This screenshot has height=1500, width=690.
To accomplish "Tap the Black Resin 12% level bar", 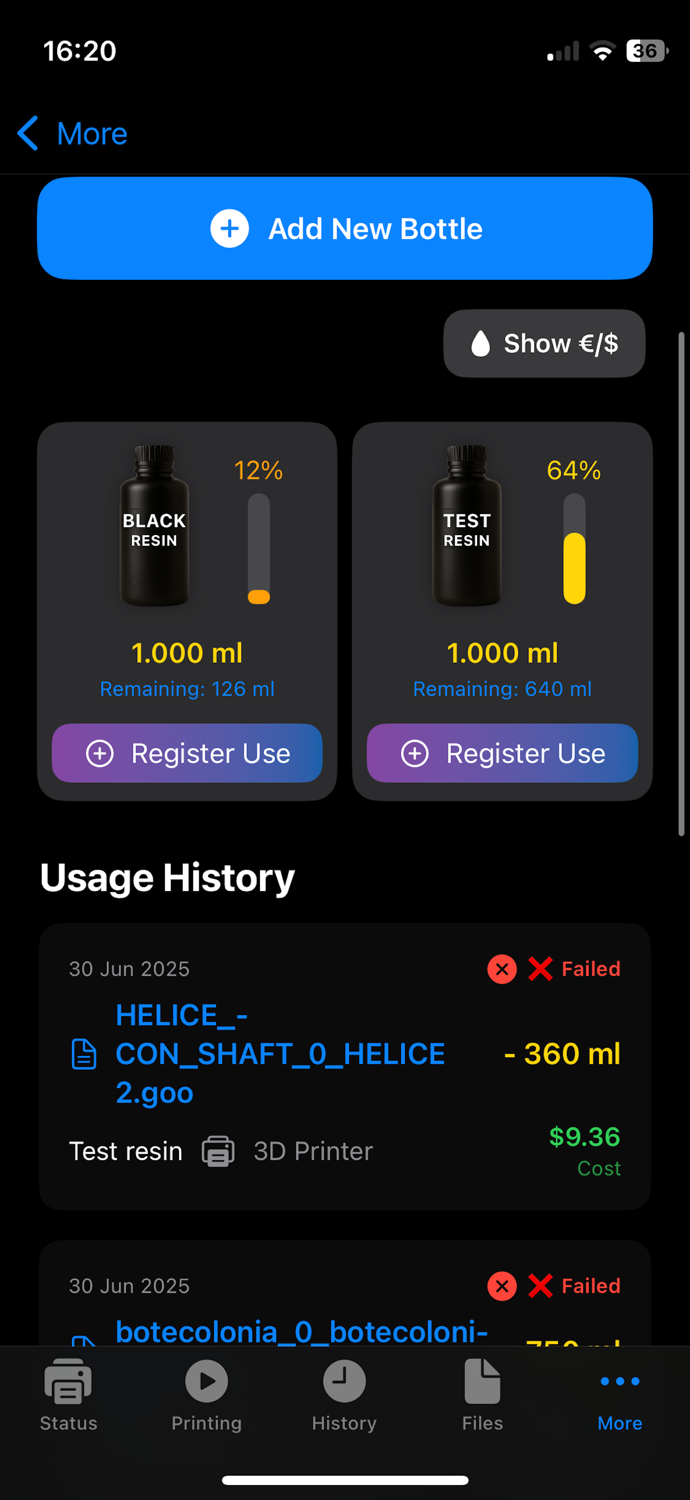I will click(x=259, y=549).
